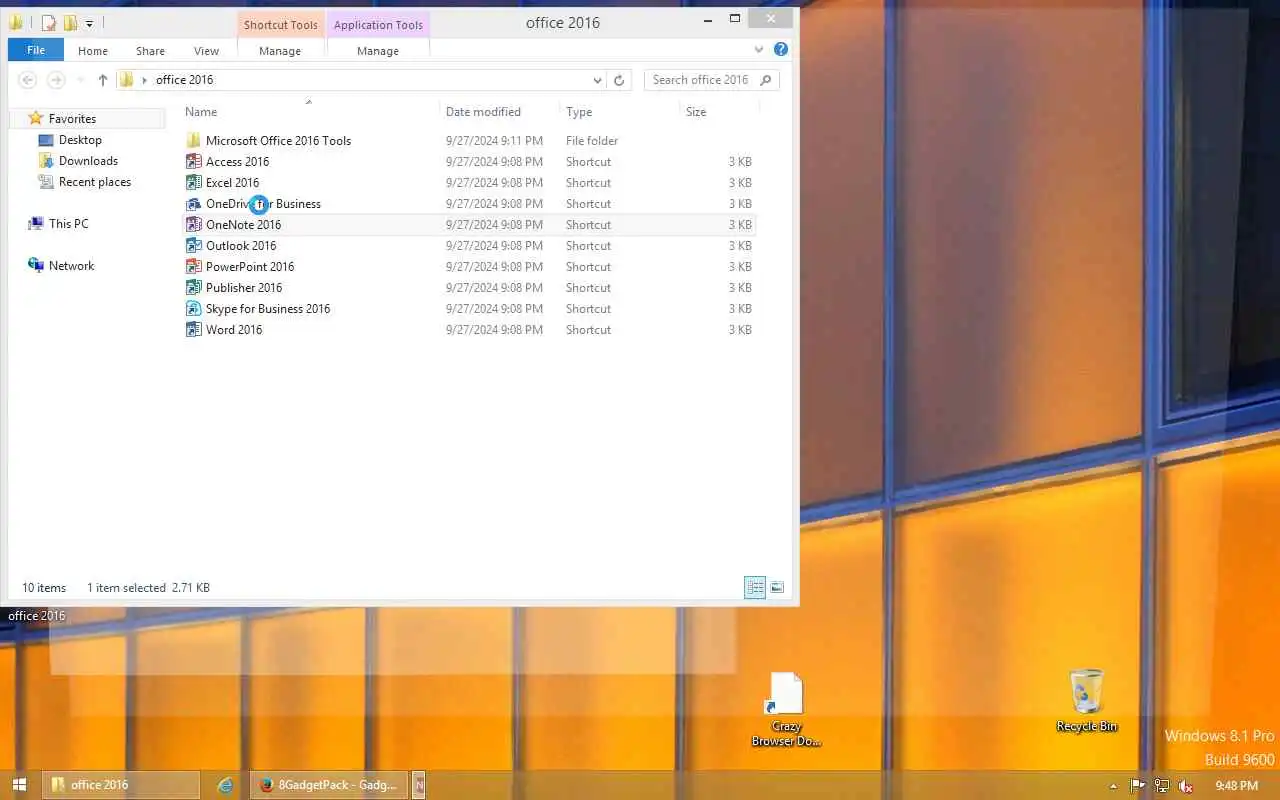
Task: Open the Home ribbon tab
Action: pyautogui.click(x=93, y=51)
